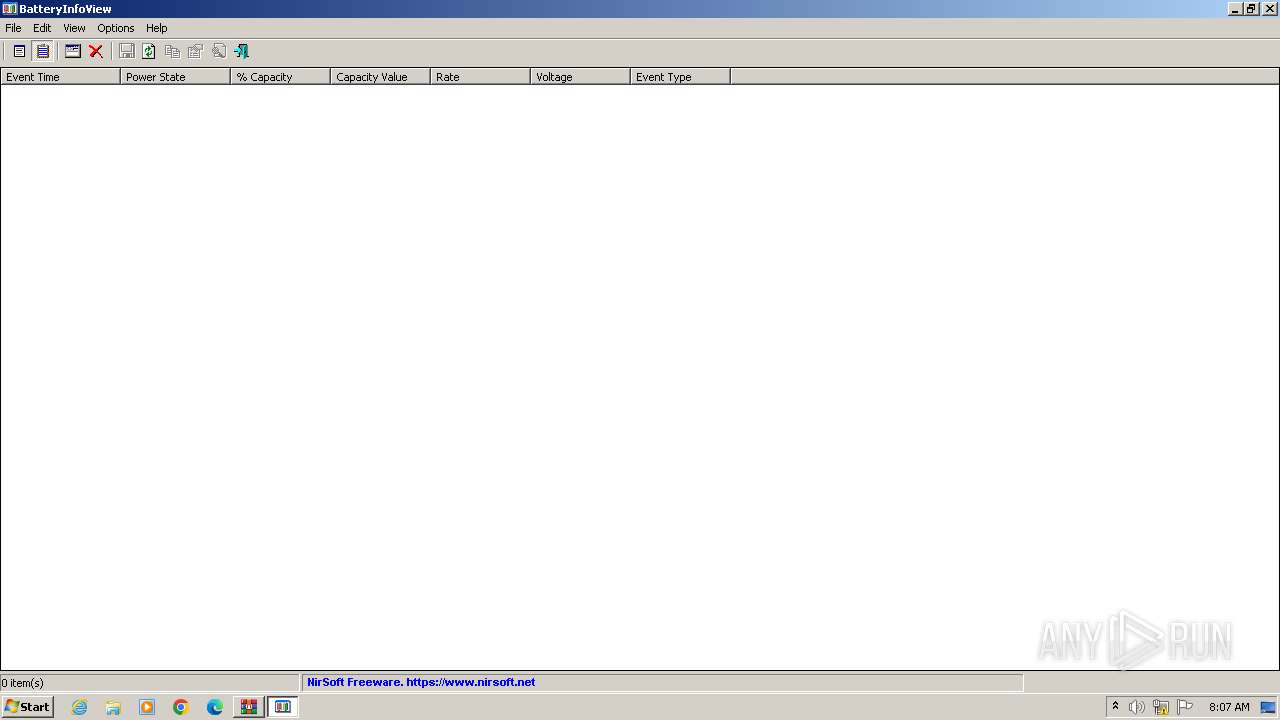
Task: Open Windows Media Player taskbar icon
Action: coord(147,707)
